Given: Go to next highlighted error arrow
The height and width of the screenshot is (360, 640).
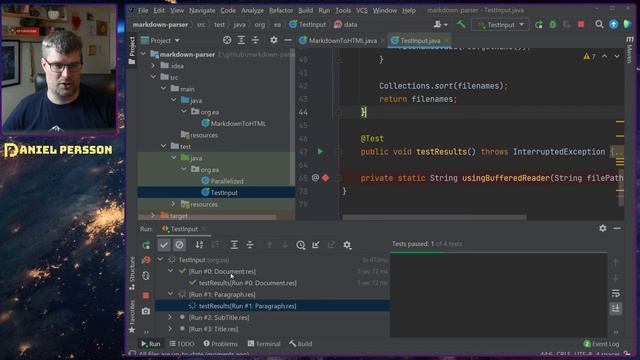Looking at the screenshot, I should 617,56.
